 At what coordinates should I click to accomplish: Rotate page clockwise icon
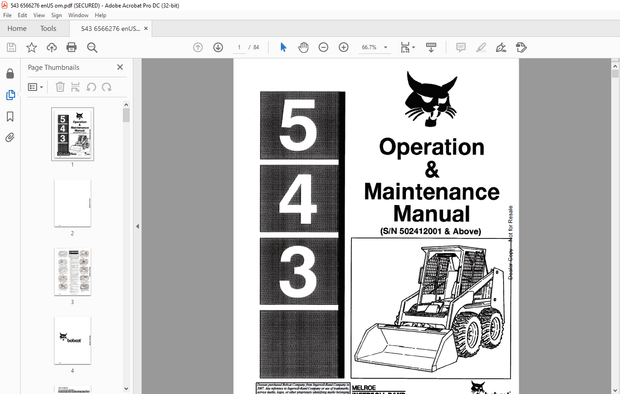(107, 87)
